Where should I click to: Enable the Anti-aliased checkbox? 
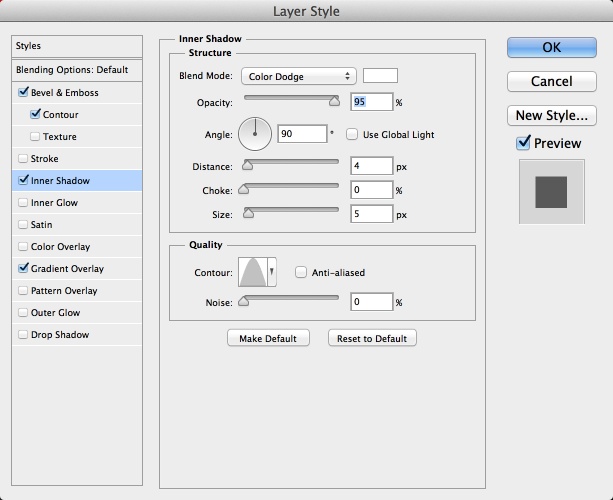pos(301,272)
